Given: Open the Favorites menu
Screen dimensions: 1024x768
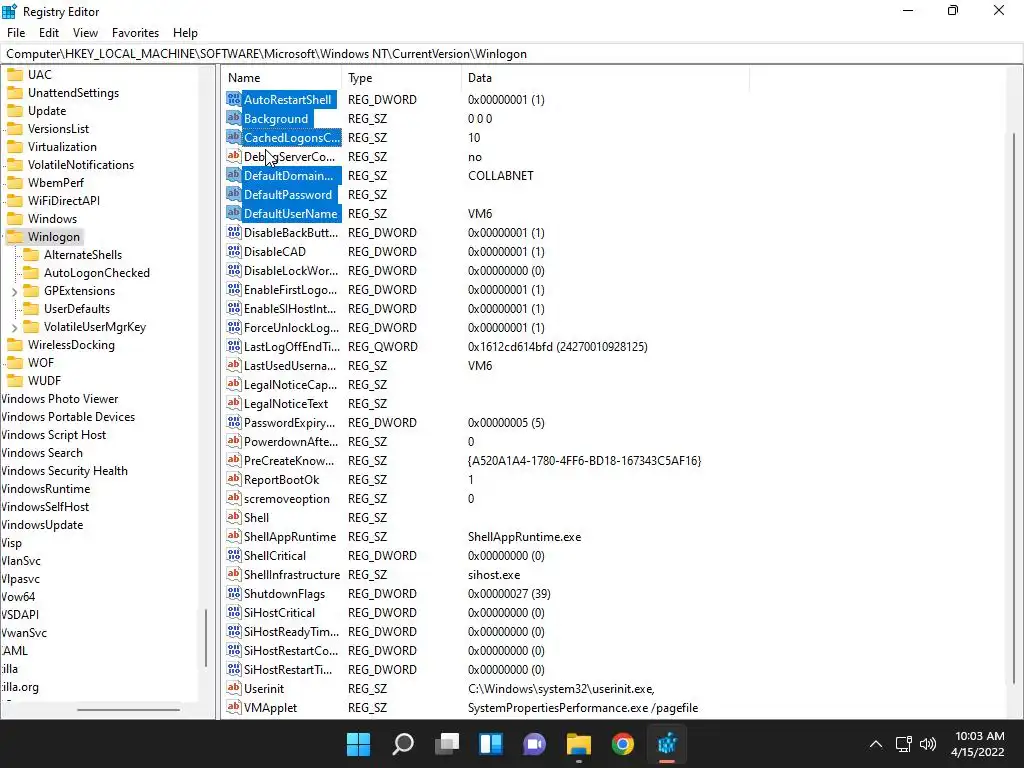Looking at the screenshot, I should (x=135, y=33).
